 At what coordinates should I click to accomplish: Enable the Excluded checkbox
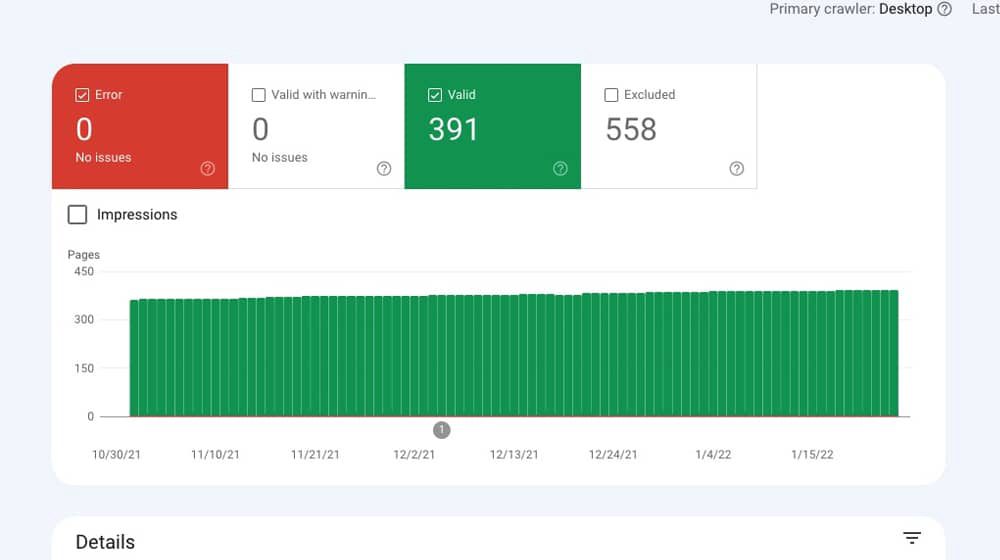[611, 95]
